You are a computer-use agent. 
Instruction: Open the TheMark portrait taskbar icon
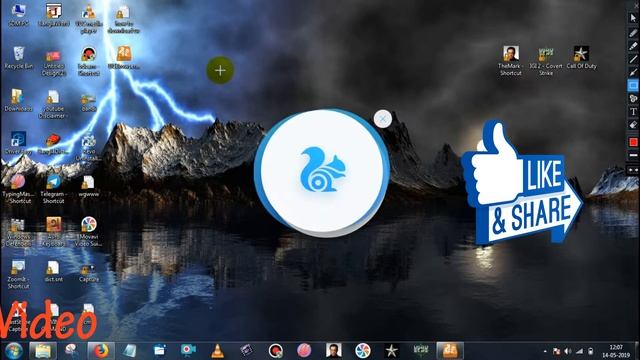[x=333, y=351]
